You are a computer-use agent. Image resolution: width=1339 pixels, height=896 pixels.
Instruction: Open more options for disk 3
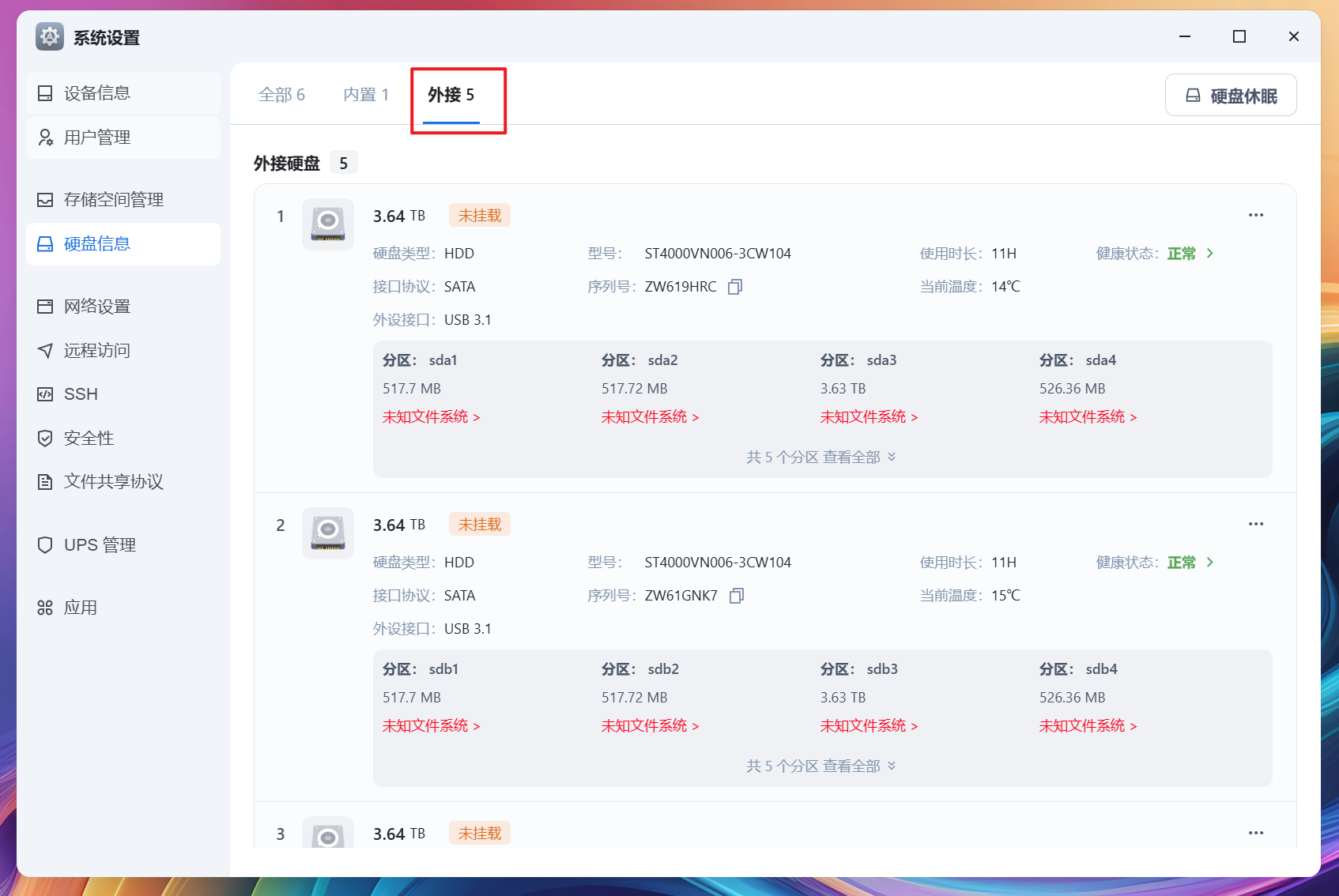[x=1256, y=833]
